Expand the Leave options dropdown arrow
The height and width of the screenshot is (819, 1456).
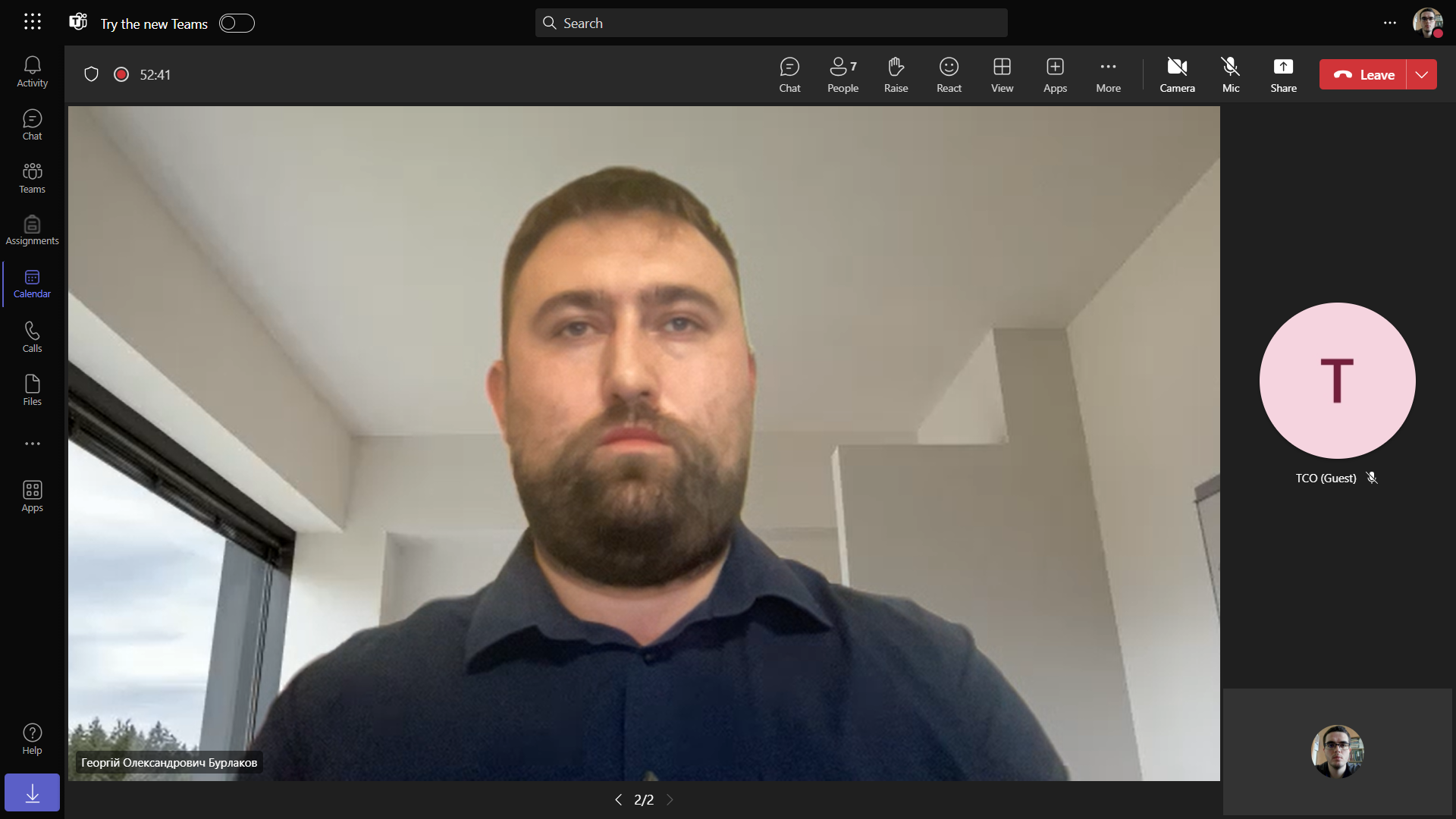[1422, 75]
